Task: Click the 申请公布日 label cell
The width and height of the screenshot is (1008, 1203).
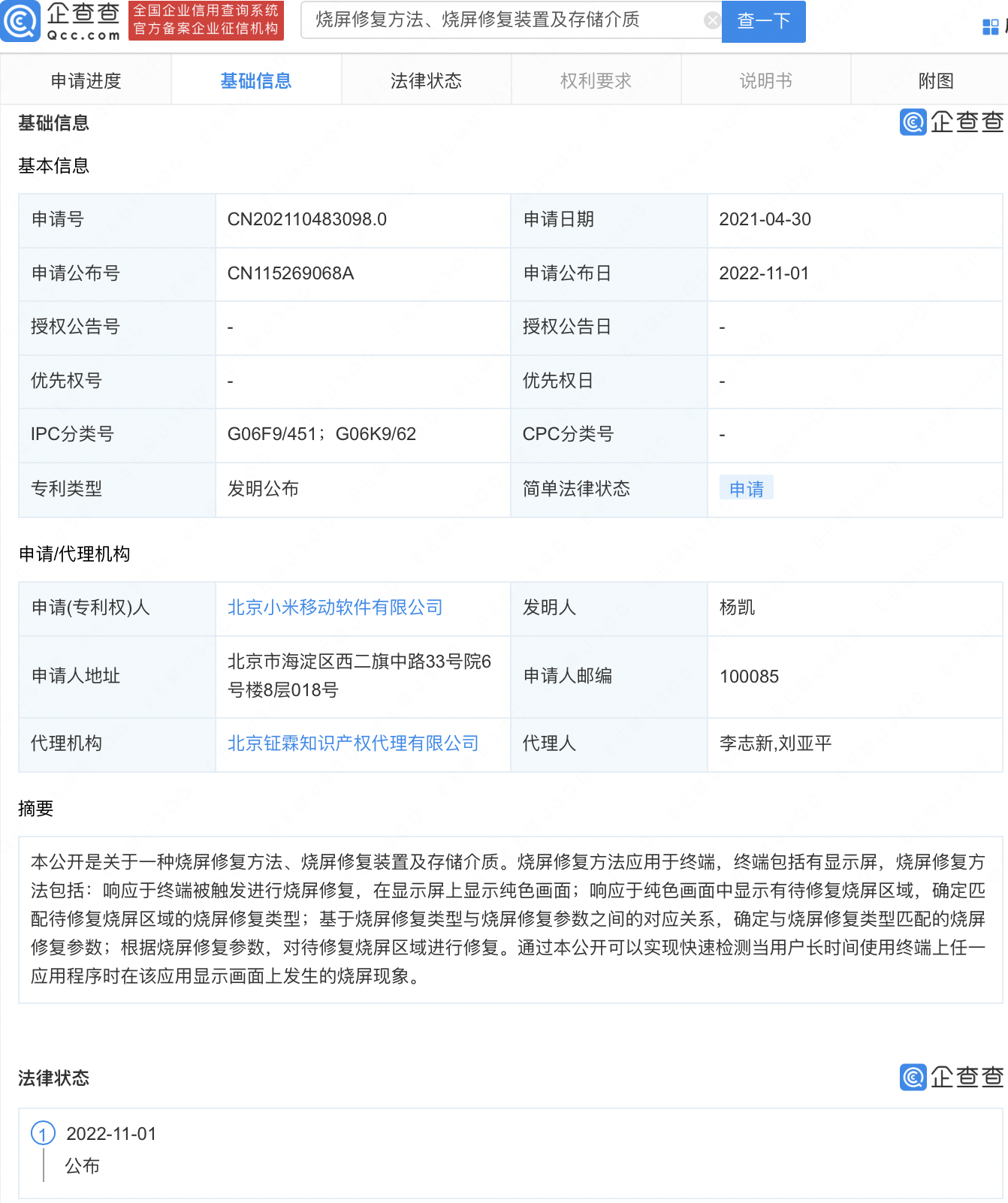Action: (x=609, y=273)
